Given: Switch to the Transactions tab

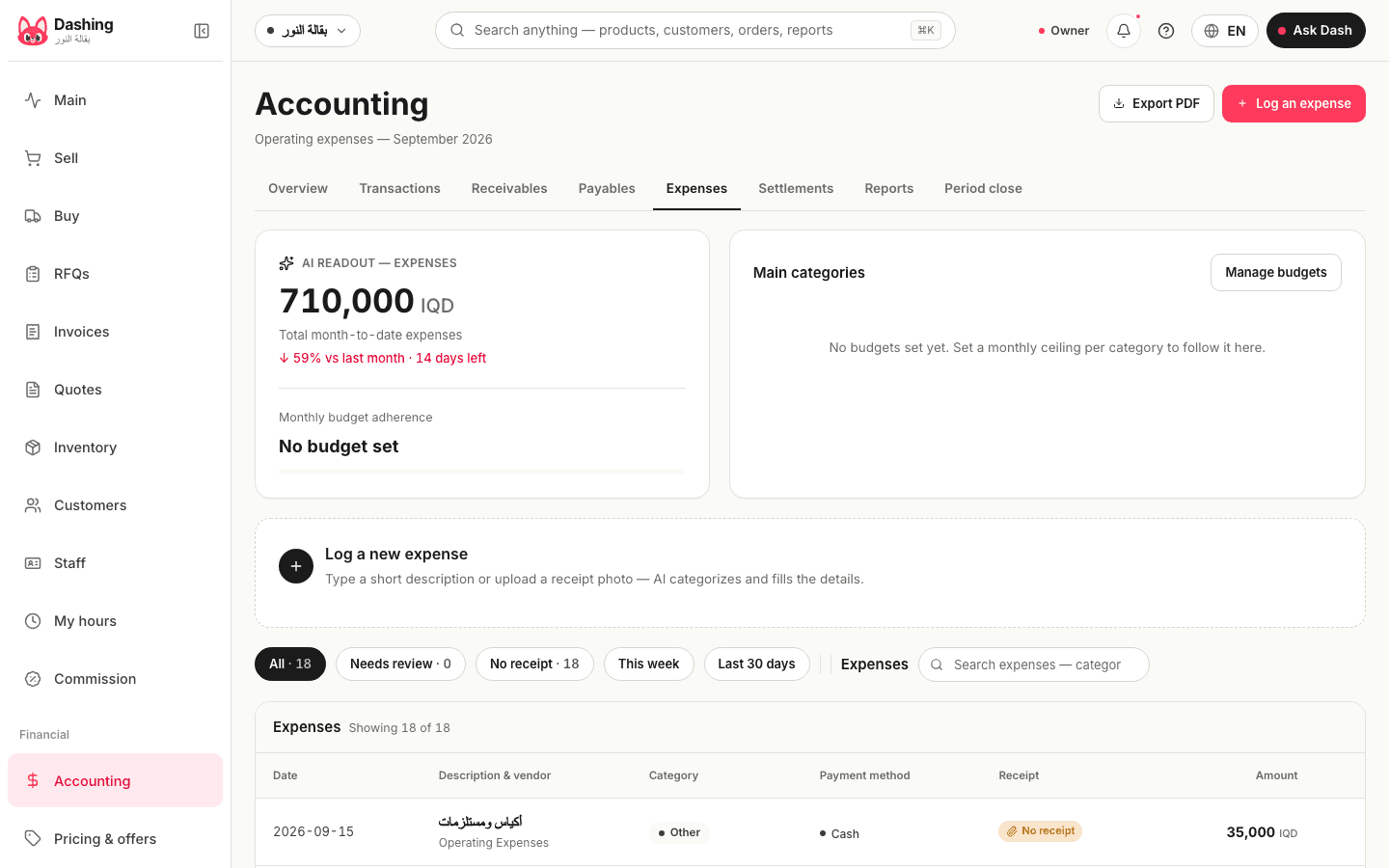Looking at the screenshot, I should [400, 189].
